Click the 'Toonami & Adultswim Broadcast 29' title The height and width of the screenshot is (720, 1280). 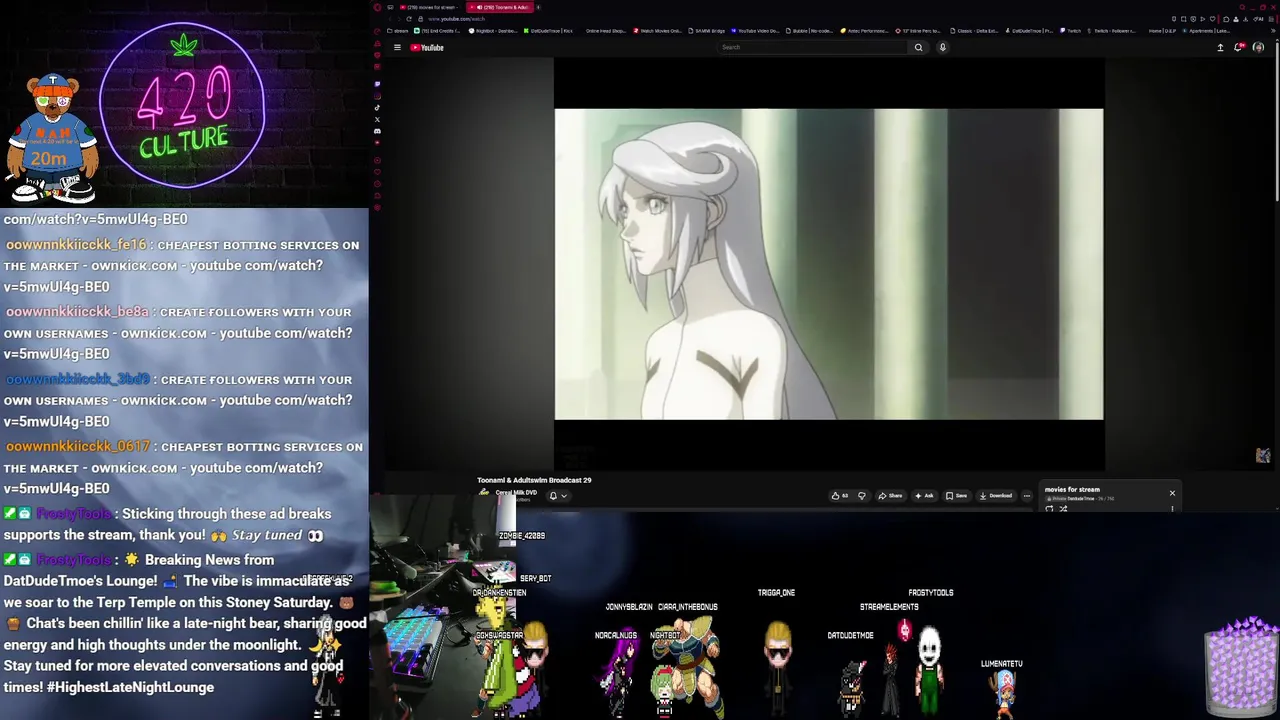tap(534, 480)
